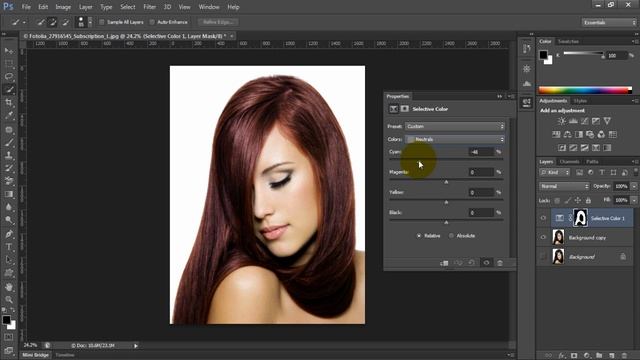Hide the Background copy layer

(543, 237)
